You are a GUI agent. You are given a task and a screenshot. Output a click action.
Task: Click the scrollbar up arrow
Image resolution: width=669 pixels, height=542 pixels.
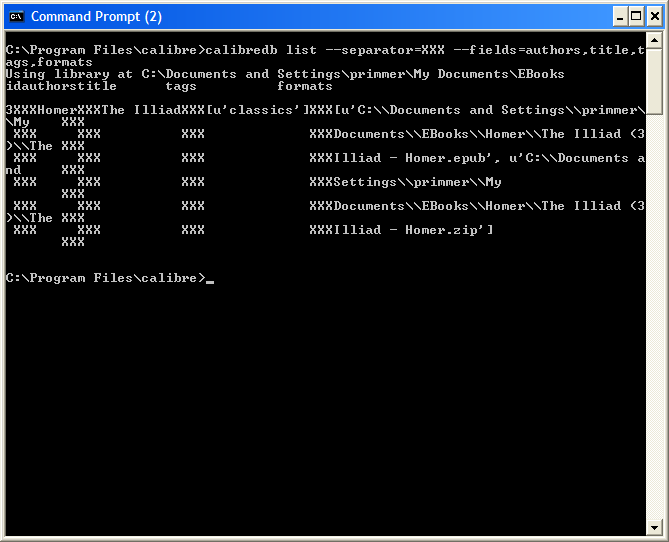click(x=655, y=40)
